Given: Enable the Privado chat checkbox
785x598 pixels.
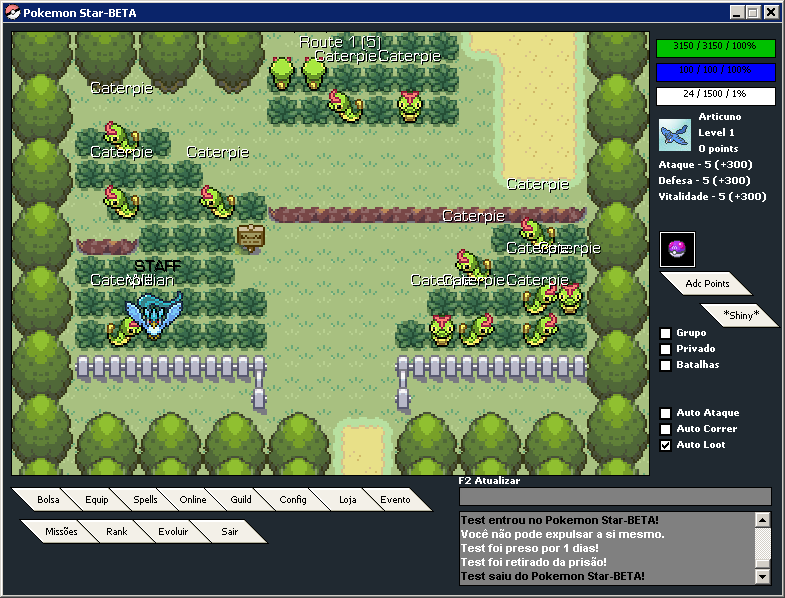Looking at the screenshot, I should click(x=665, y=349).
